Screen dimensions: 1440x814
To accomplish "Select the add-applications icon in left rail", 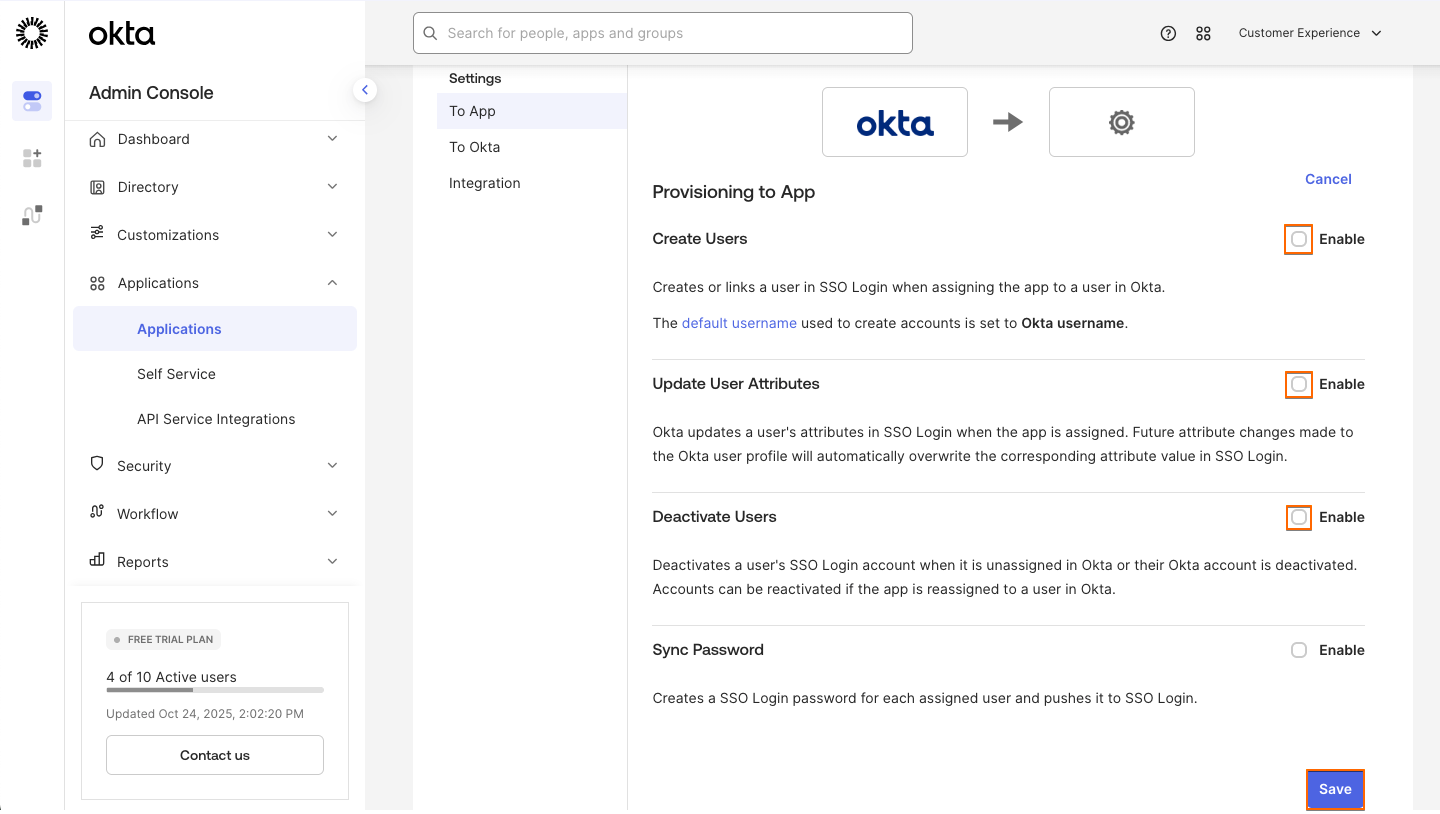I will [31, 157].
